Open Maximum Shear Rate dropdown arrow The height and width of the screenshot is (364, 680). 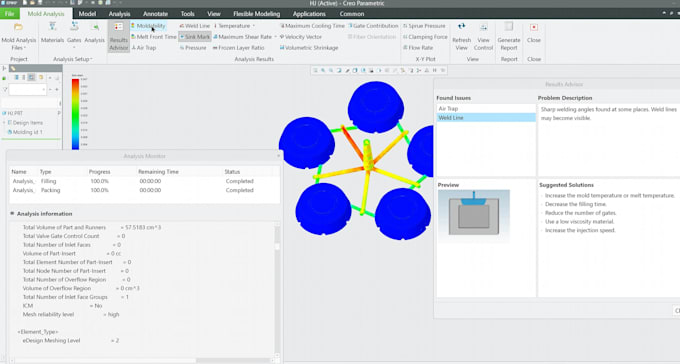[x=275, y=37]
